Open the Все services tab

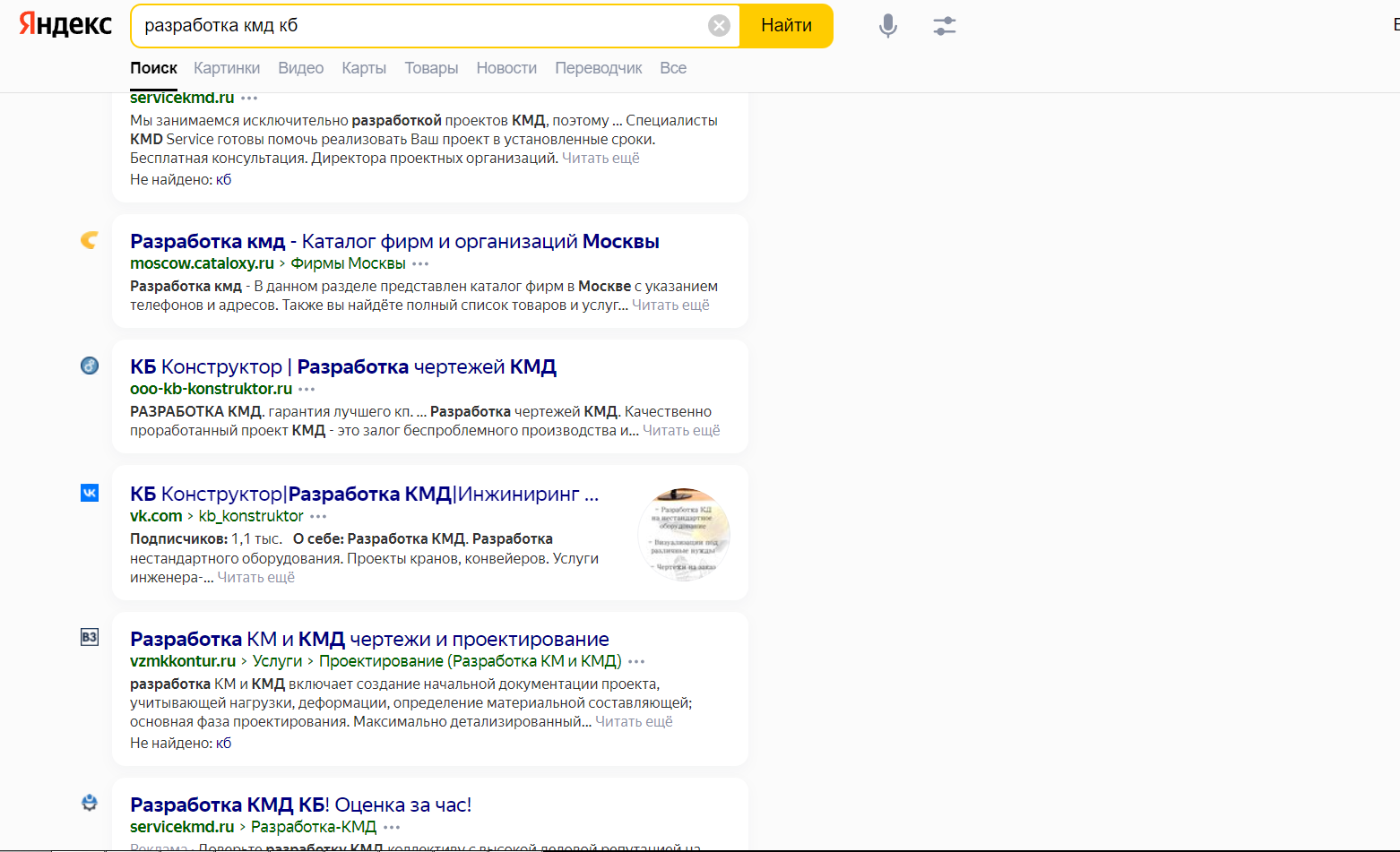pyautogui.click(x=673, y=68)
